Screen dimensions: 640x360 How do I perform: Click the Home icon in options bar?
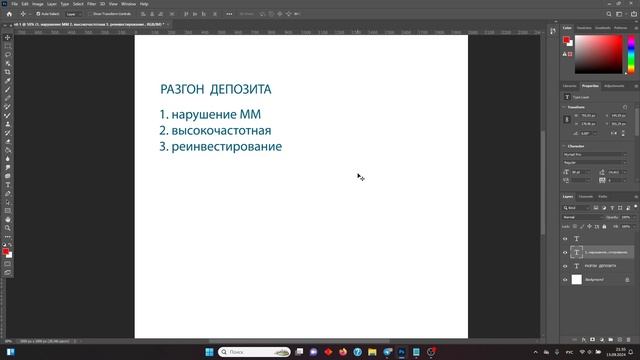(9, 14)
